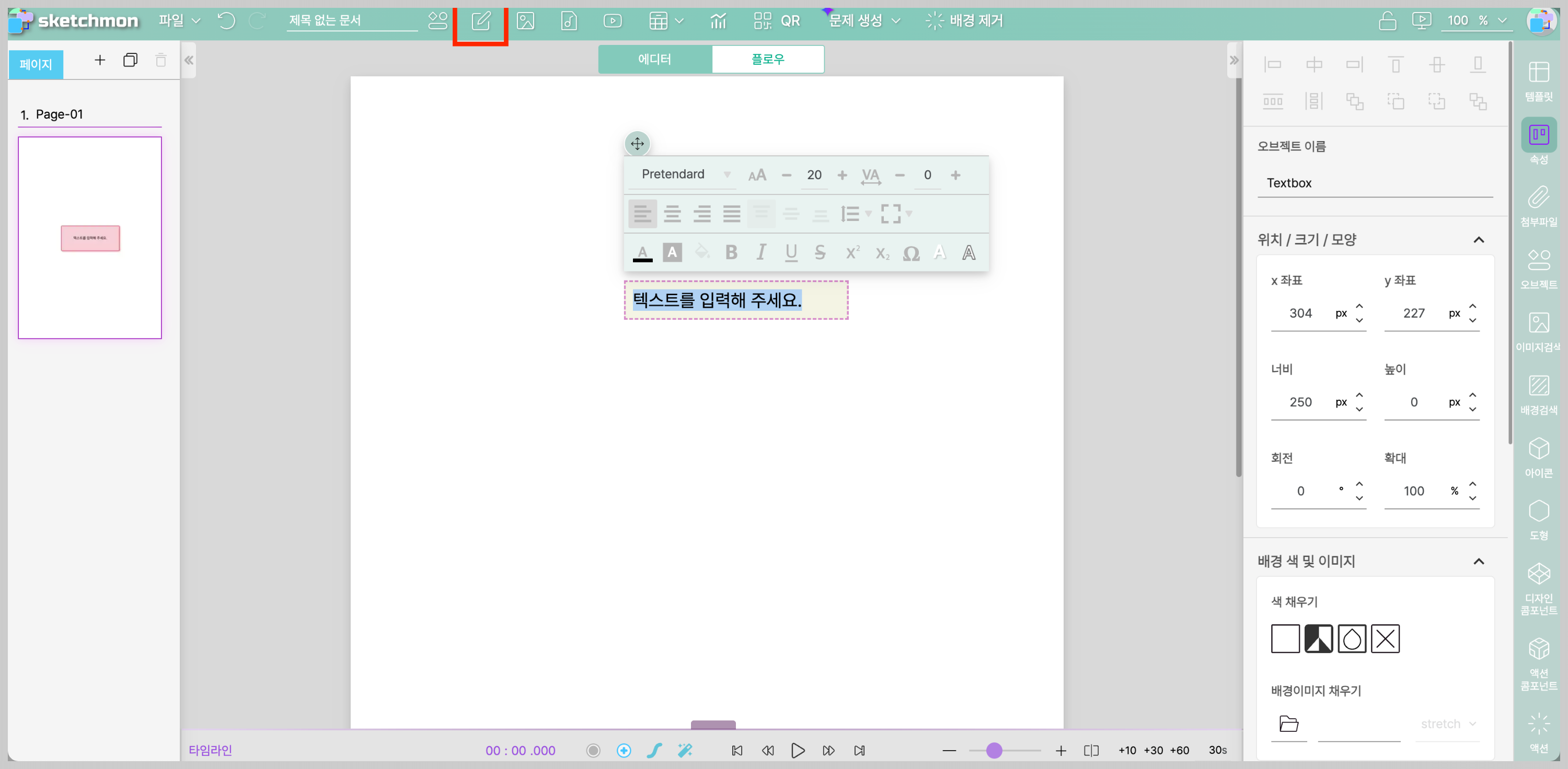Click the magic wand icon in timeline
The image size is (1568, 769).
[685, 750]
